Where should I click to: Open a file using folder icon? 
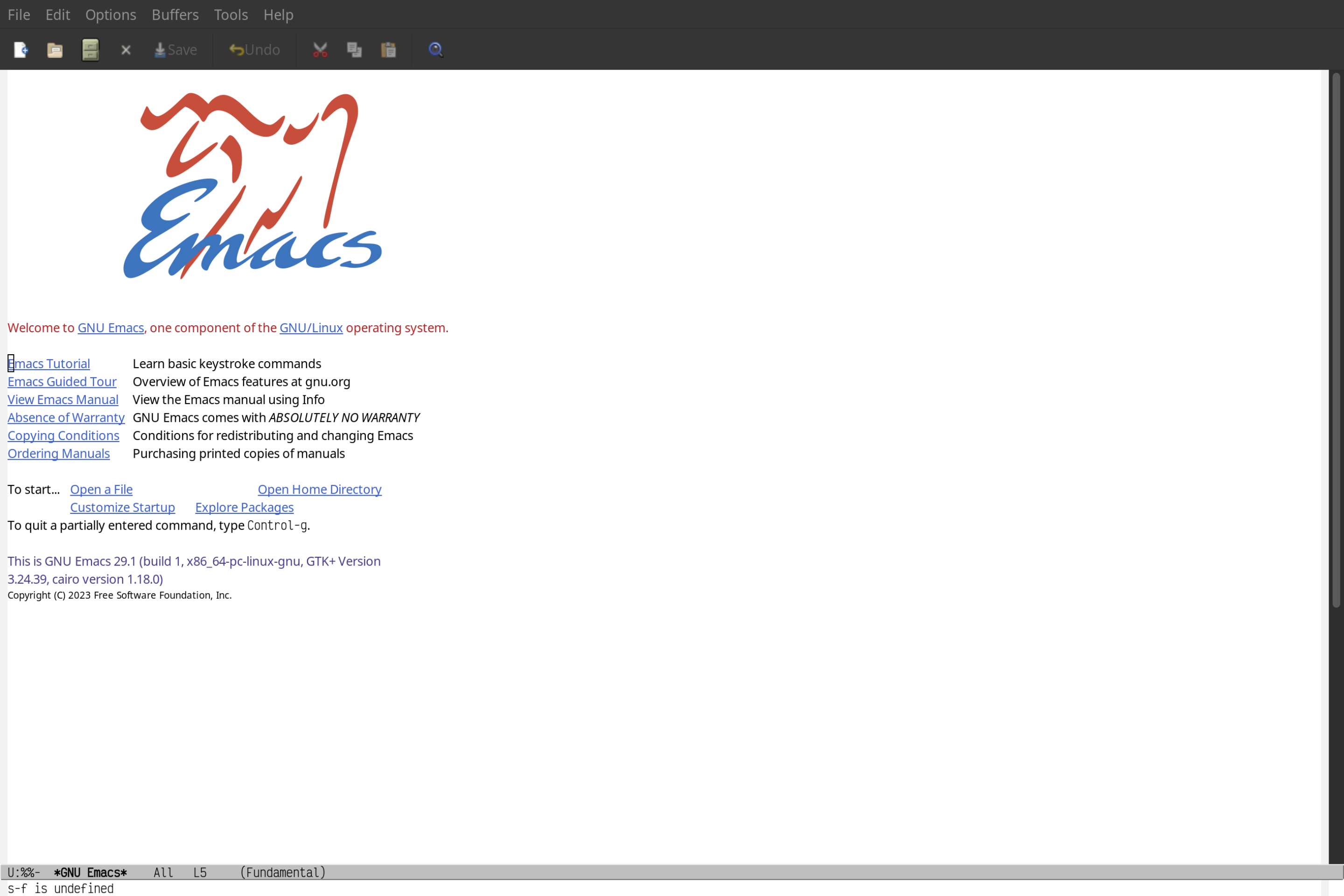[x=55, y=49]
